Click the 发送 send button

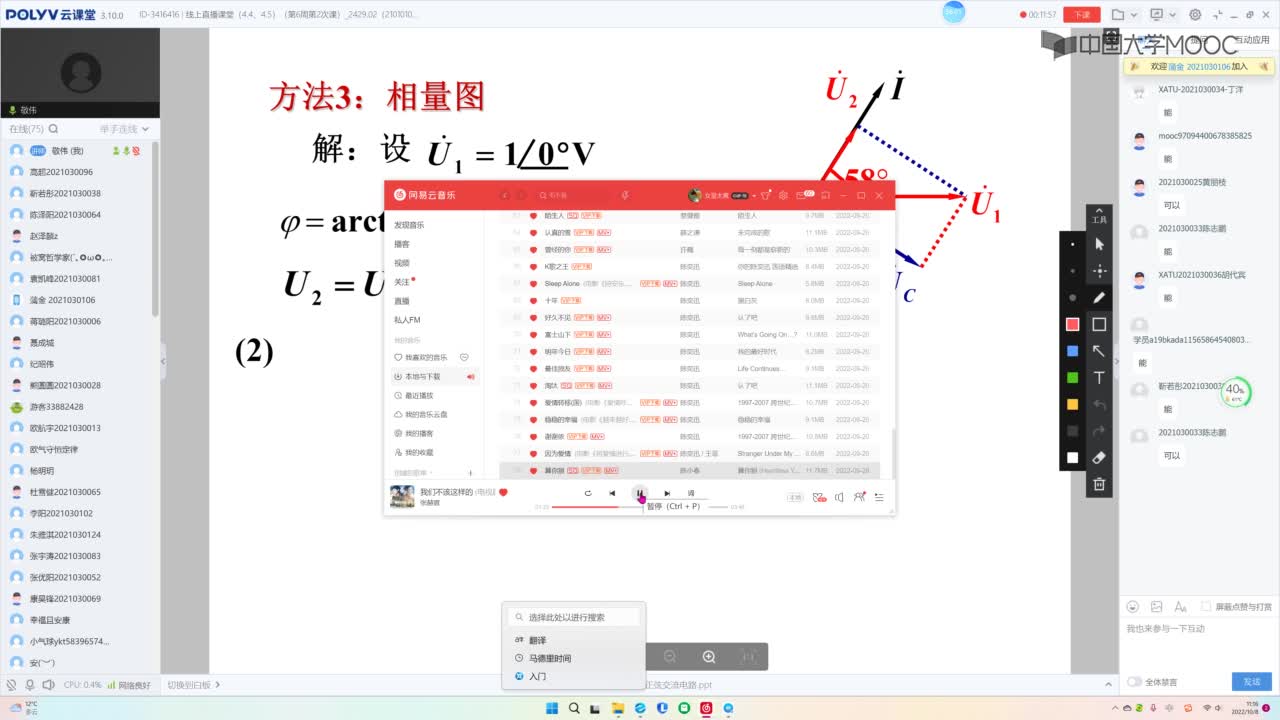[1252, 681]
